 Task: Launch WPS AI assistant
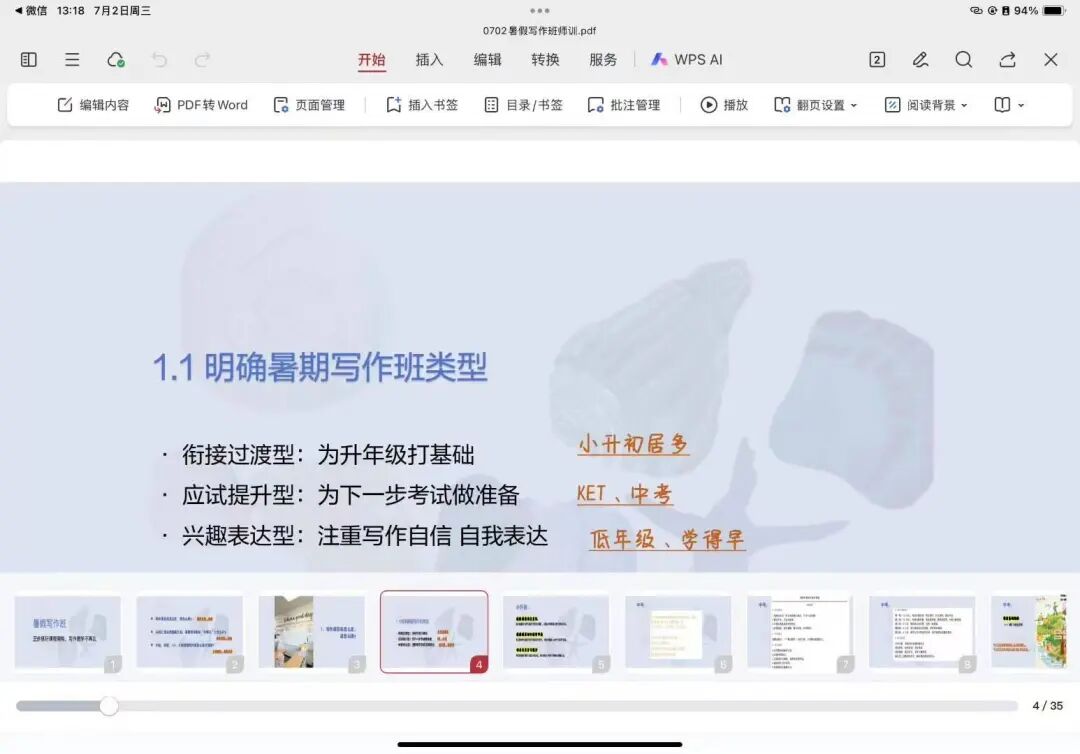(x=687, y=59)
